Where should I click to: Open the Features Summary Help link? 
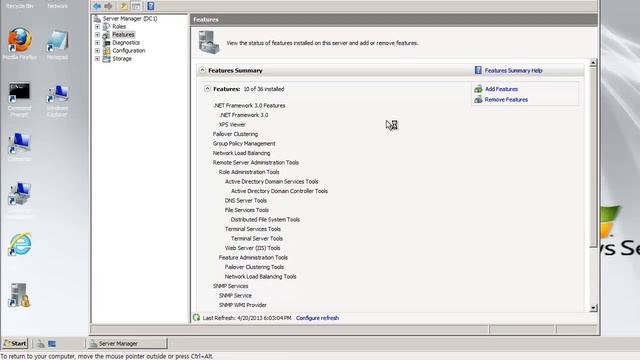513,71
